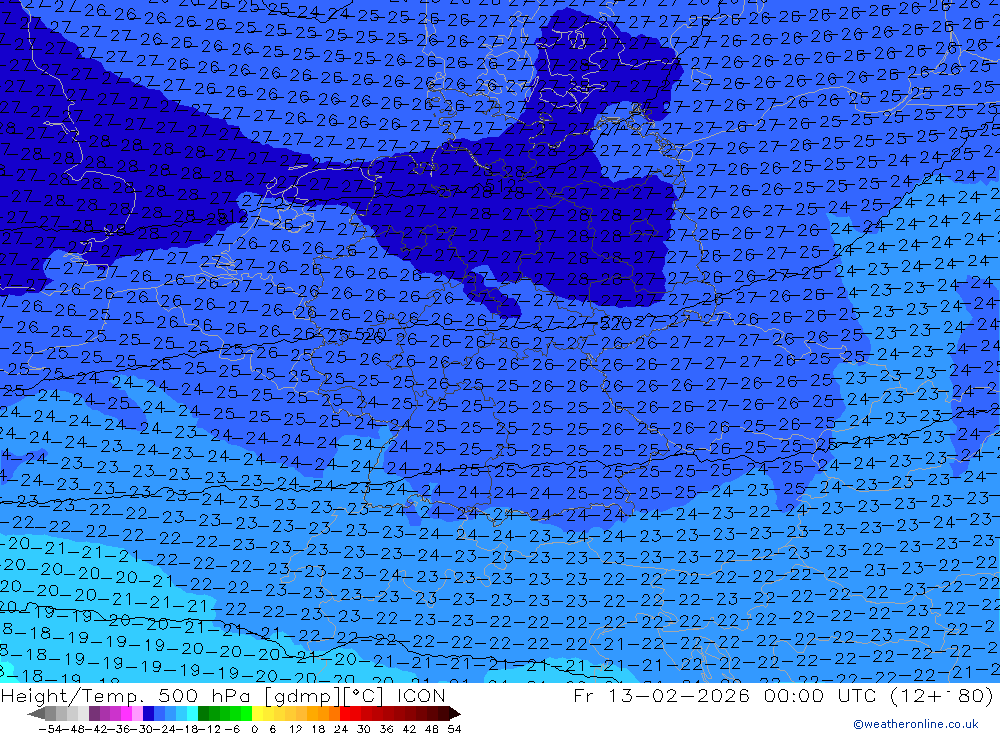Viewport: 1000px width, 733px height.
Task: Pick the cyan legend swatch
Action: pos(192,714)
